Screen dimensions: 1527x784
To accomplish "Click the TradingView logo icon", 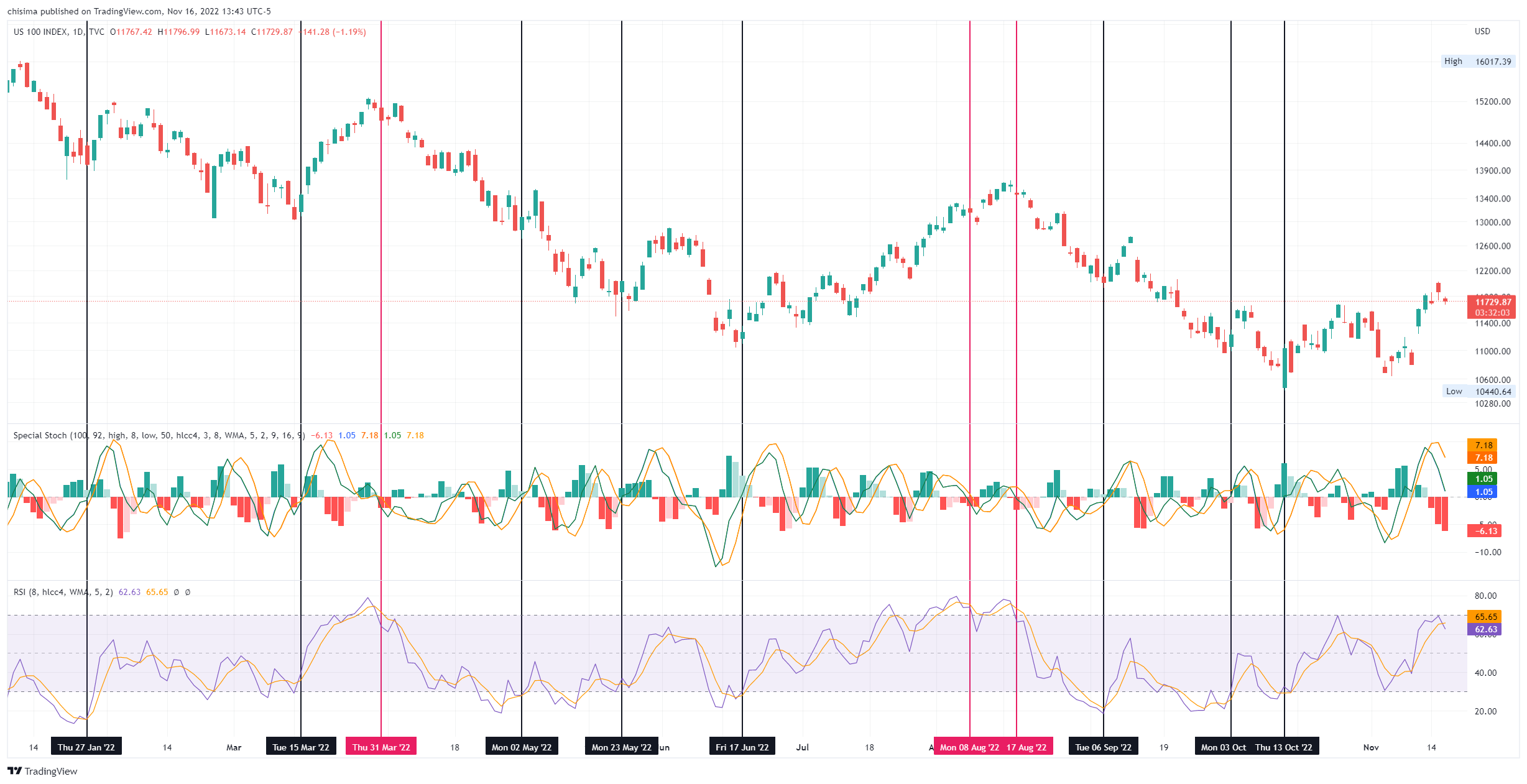I will click(x=15, y=771).
